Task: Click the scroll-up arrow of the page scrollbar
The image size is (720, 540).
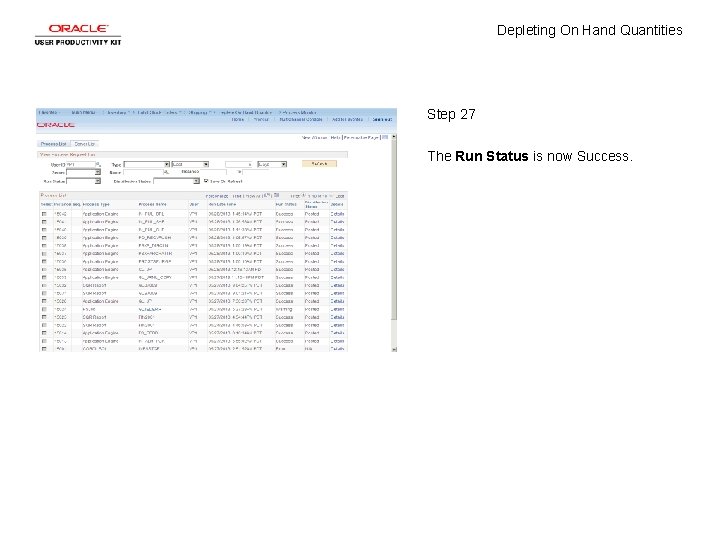Action: [x=394, y=137]
